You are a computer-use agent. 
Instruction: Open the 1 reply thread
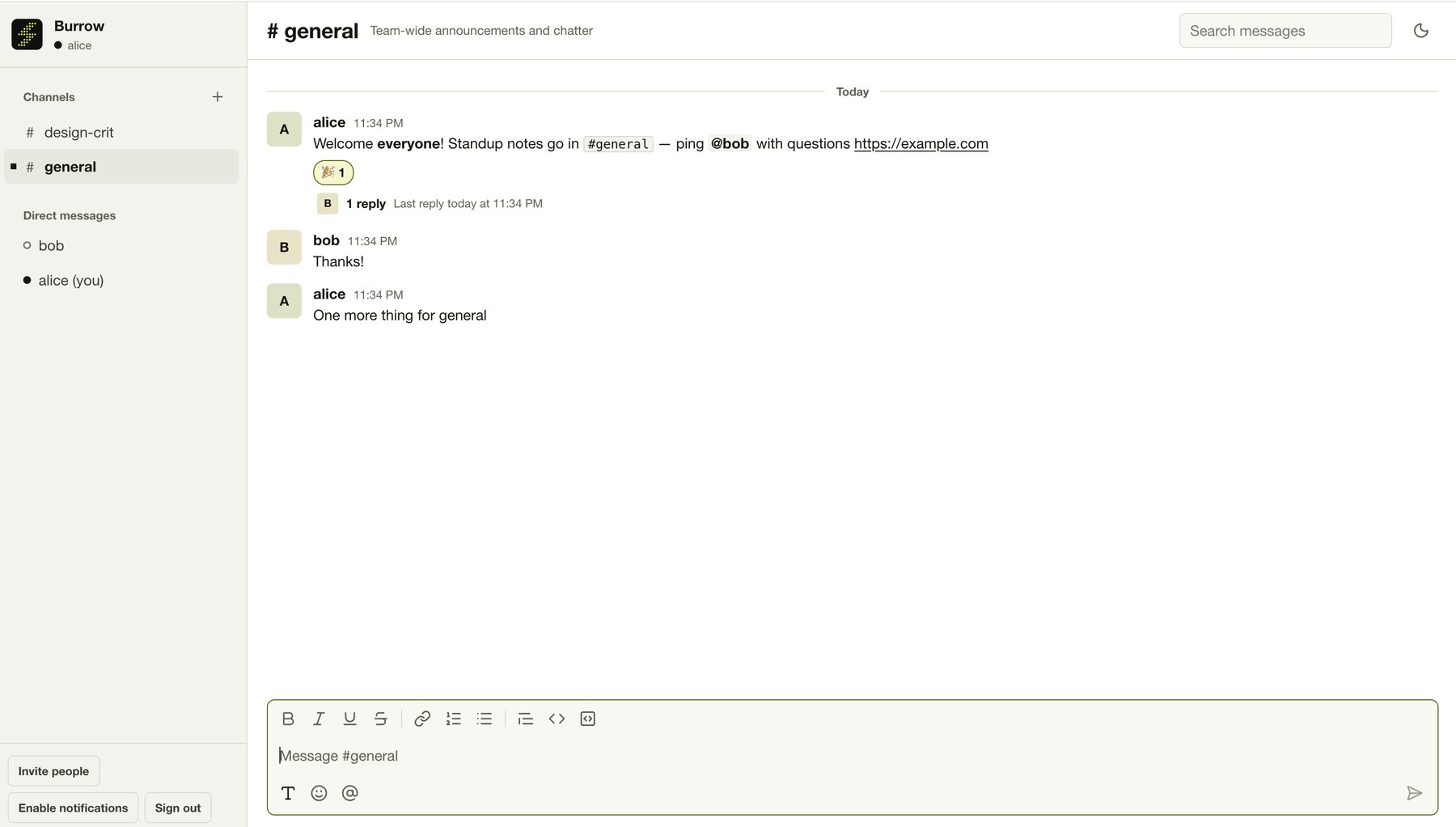pyautogui.click(x=366, y=204)
